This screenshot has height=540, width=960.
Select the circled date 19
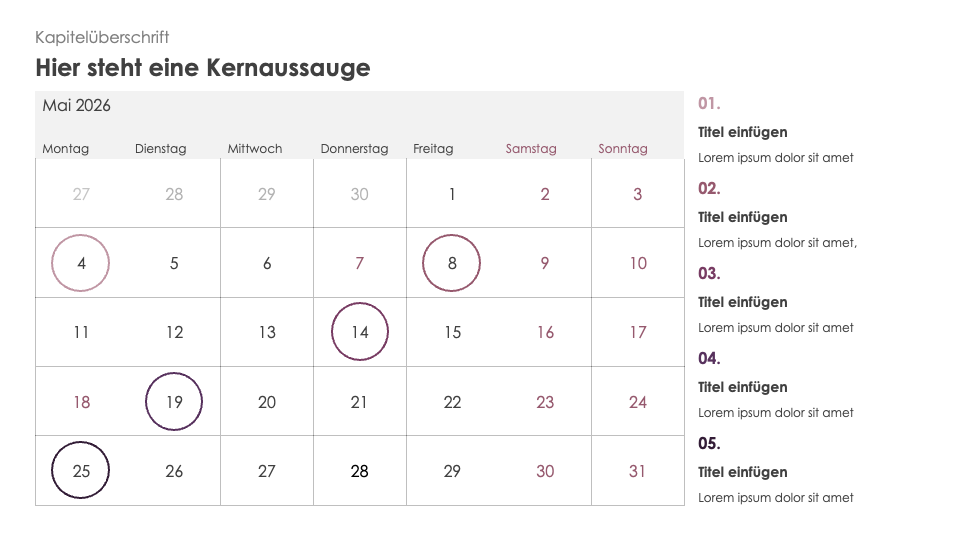[174, 402]
